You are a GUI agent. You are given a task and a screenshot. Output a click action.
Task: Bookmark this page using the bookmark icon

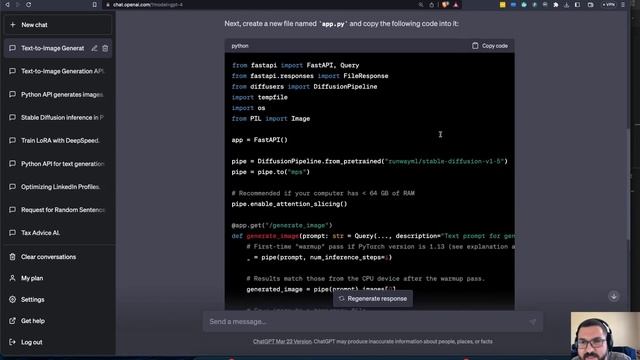[95, 4]
